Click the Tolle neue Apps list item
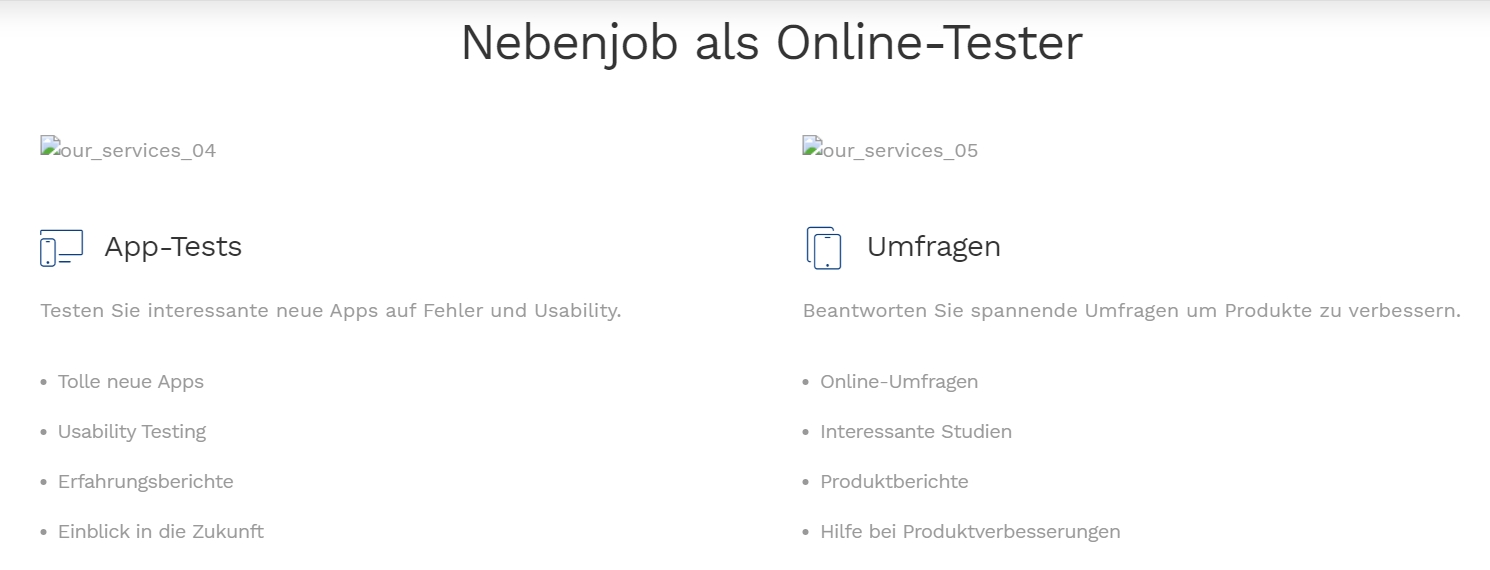This screenshot has width=1490, height=570. (131, 382)
